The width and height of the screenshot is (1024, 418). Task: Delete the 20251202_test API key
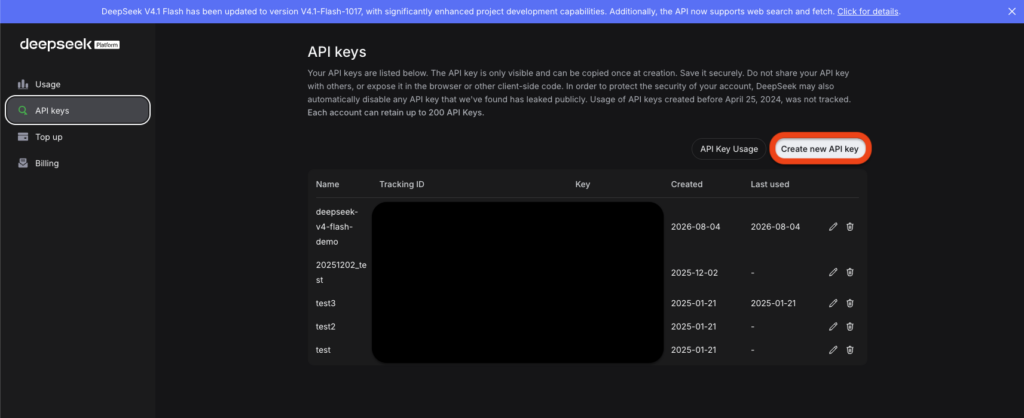tap(850, 272)
